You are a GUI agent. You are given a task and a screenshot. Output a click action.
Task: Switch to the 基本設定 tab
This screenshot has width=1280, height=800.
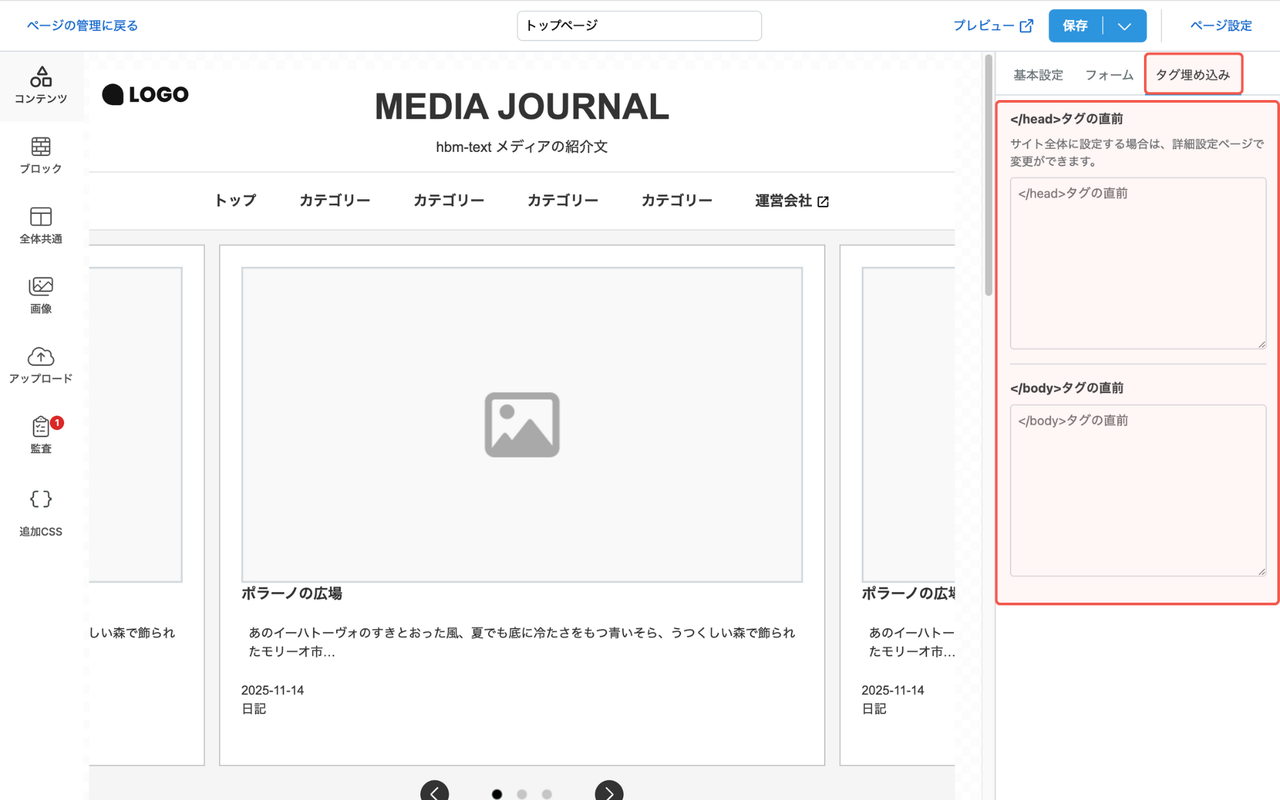[1038, 75]
